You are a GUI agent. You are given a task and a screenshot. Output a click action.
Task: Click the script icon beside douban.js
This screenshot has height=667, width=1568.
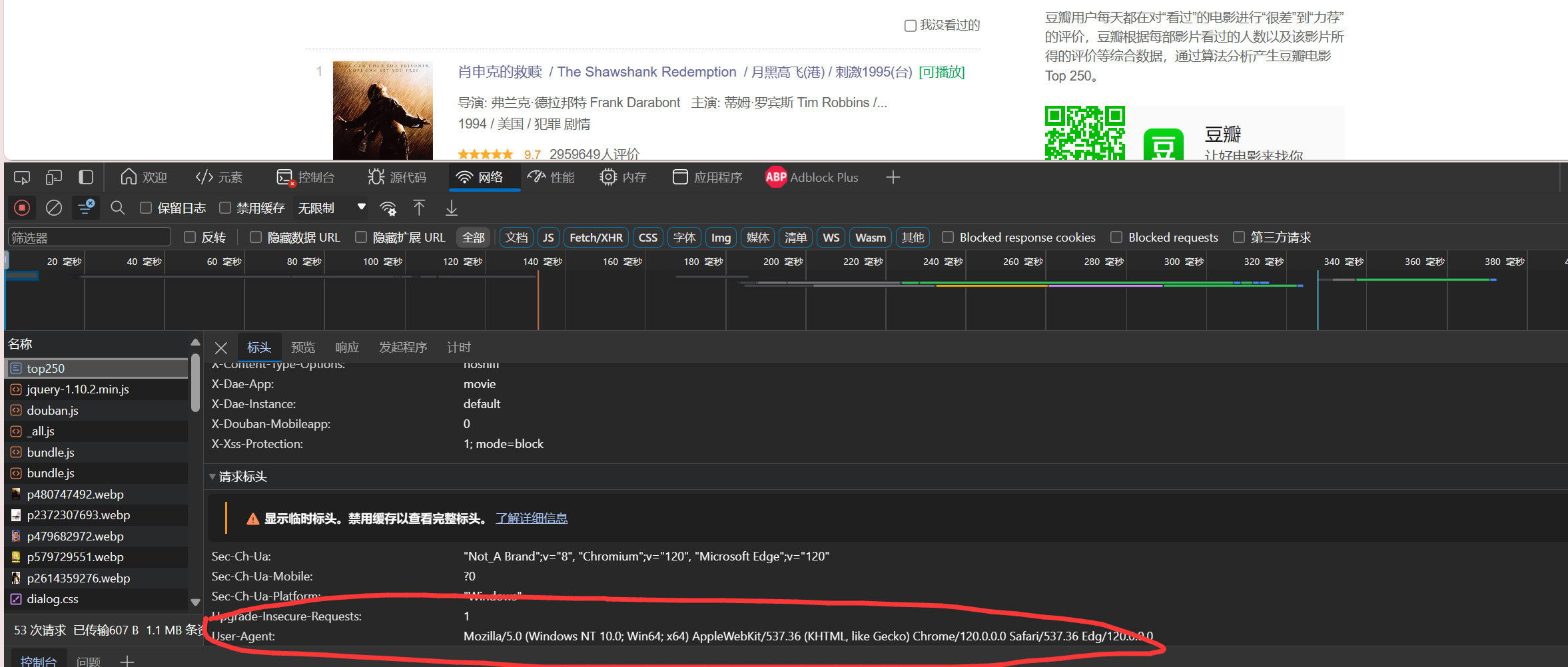[16, 411]
